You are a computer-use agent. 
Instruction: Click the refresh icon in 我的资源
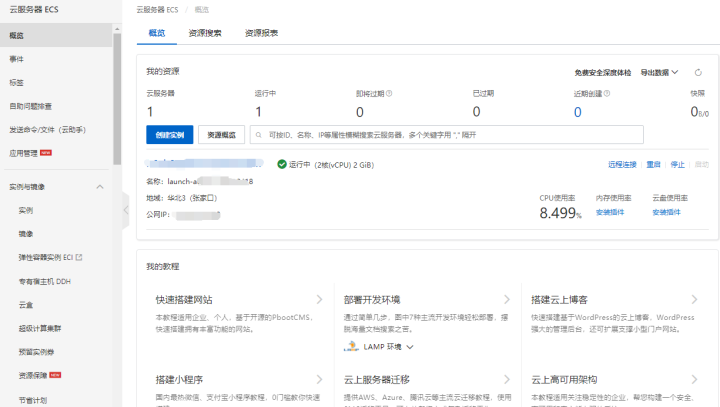click(x=698, y=73)
